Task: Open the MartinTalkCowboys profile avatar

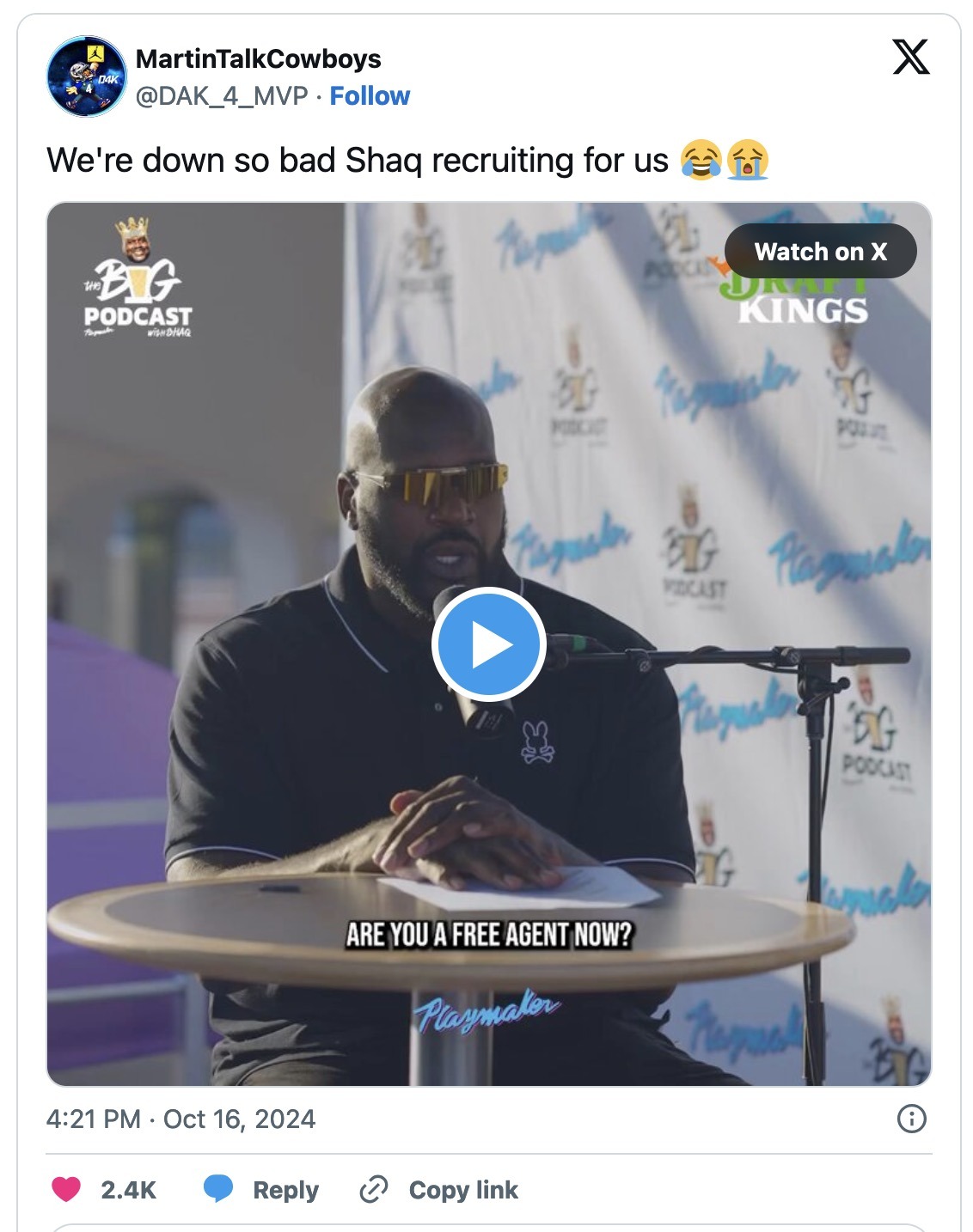Action: tap(86, 76)
